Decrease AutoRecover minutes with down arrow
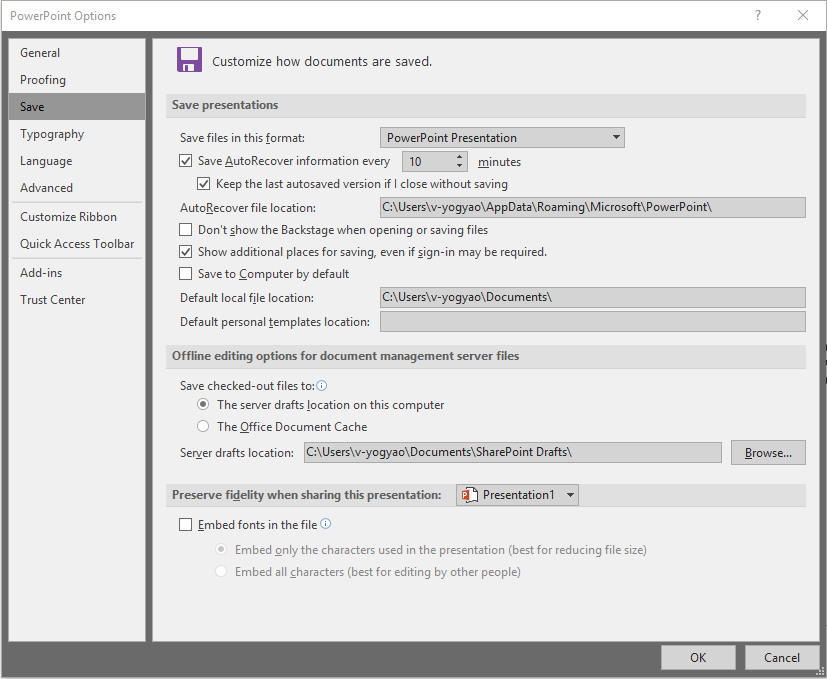 click(459, 166)
